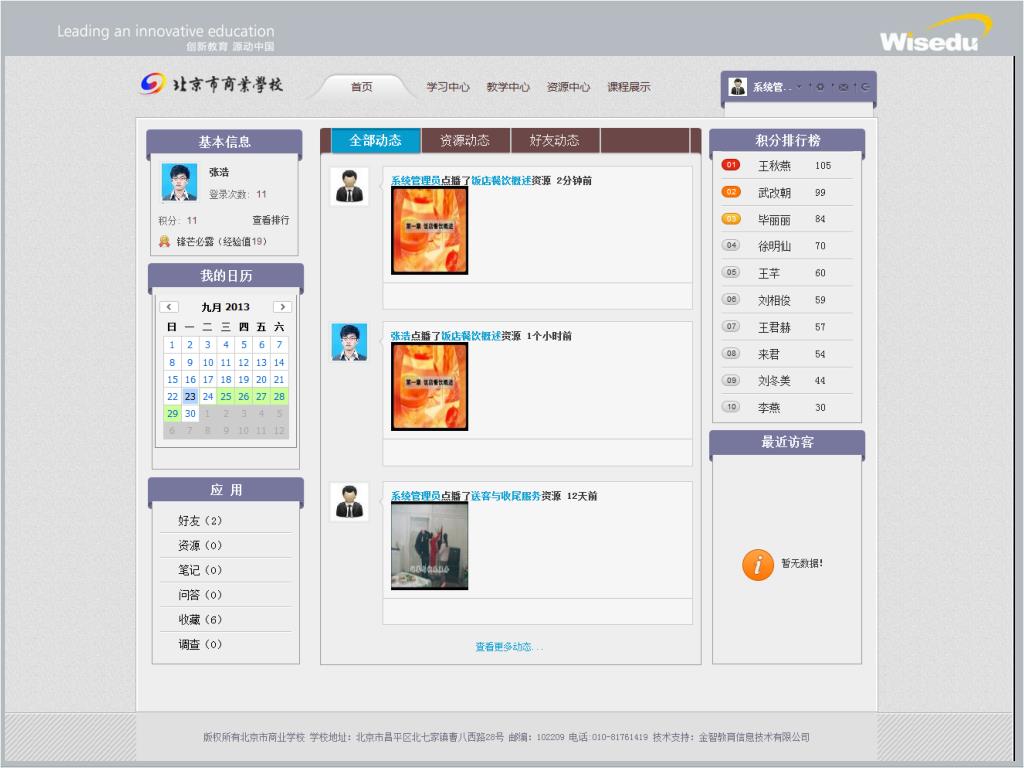The height and width of the screenshot is (768, 1024).
Task: Open the 饭店餐饮概述 link in the first post
Action: click(501, 181)
